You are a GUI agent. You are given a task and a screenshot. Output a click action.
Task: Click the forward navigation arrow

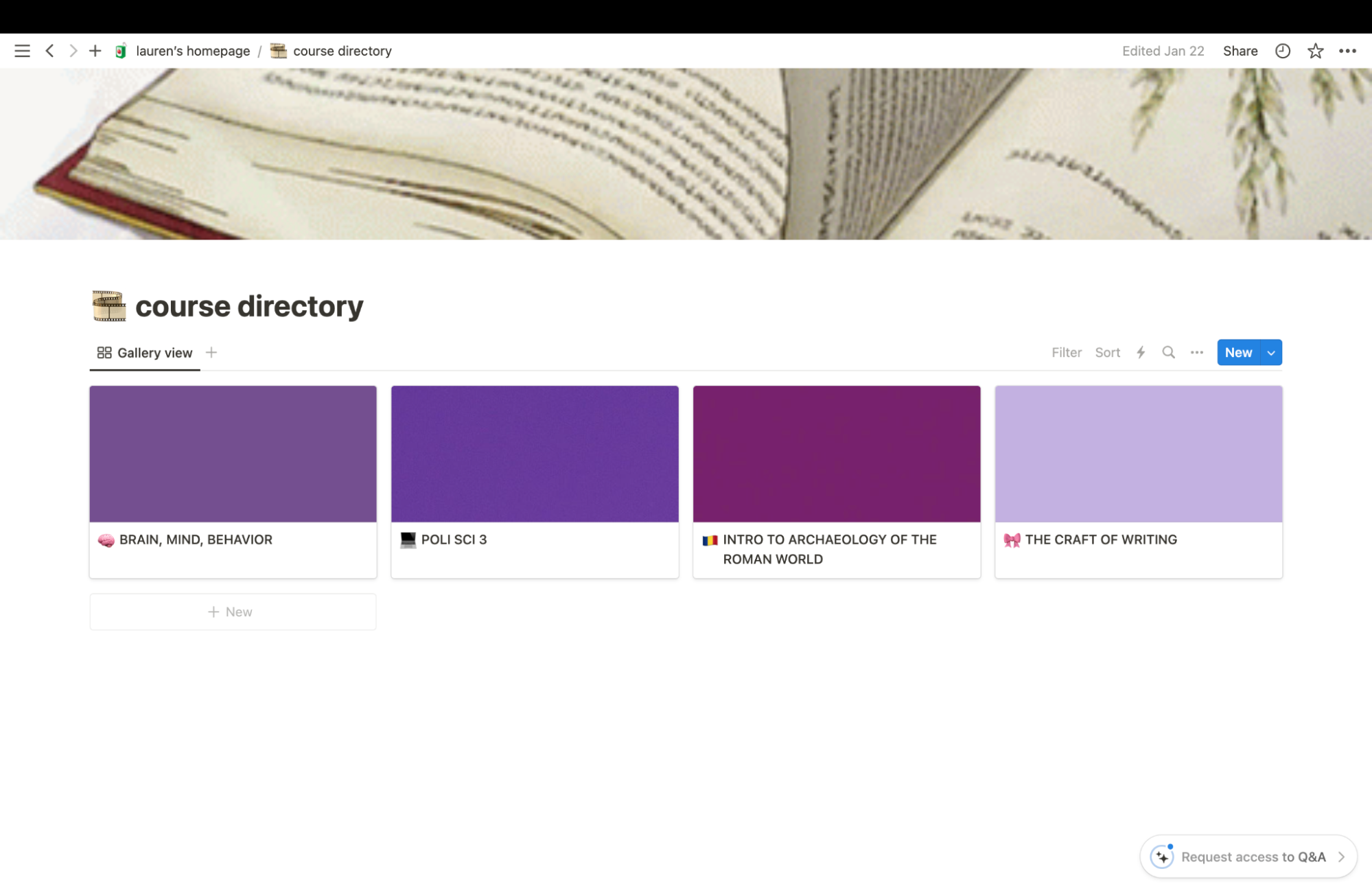click(x=73, y=50)
